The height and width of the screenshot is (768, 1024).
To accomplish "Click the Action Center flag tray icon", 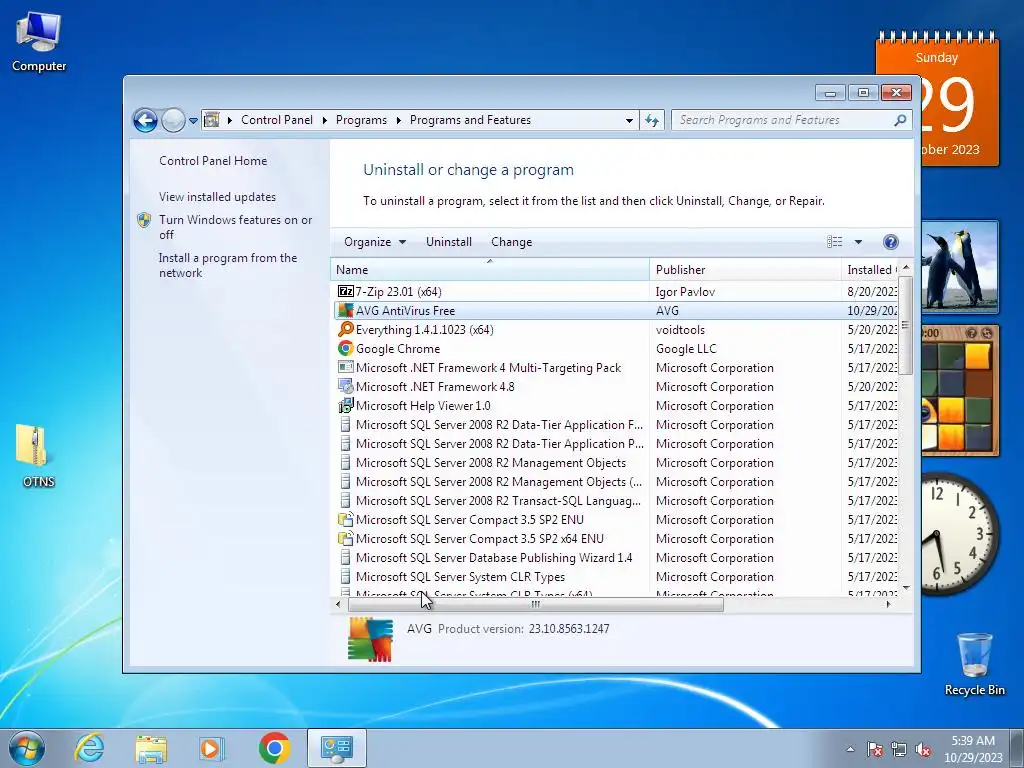I will [875, 749].
